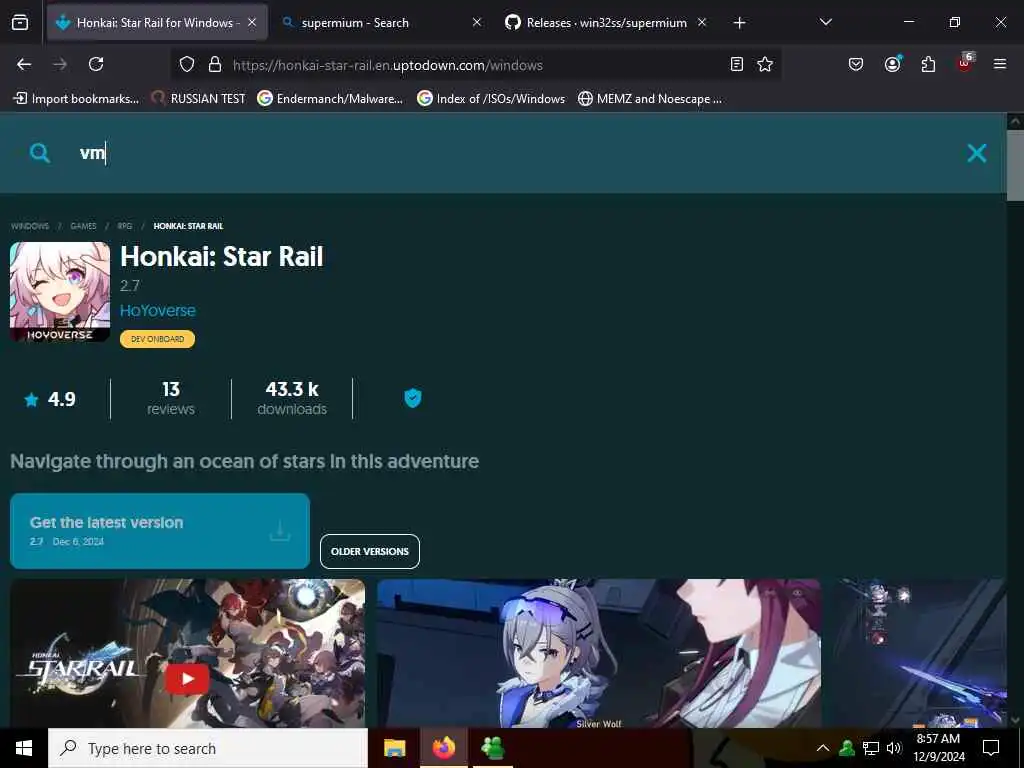Open File Explorer from taskbar

point(394,748)
